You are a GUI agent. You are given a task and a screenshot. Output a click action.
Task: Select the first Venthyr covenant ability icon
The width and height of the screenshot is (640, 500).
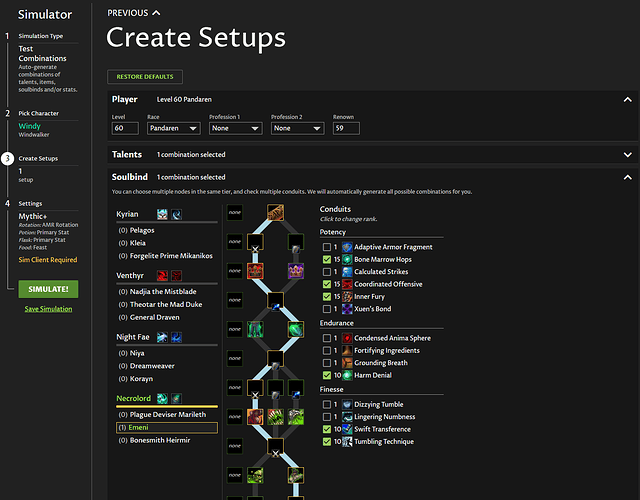[162, 276]
